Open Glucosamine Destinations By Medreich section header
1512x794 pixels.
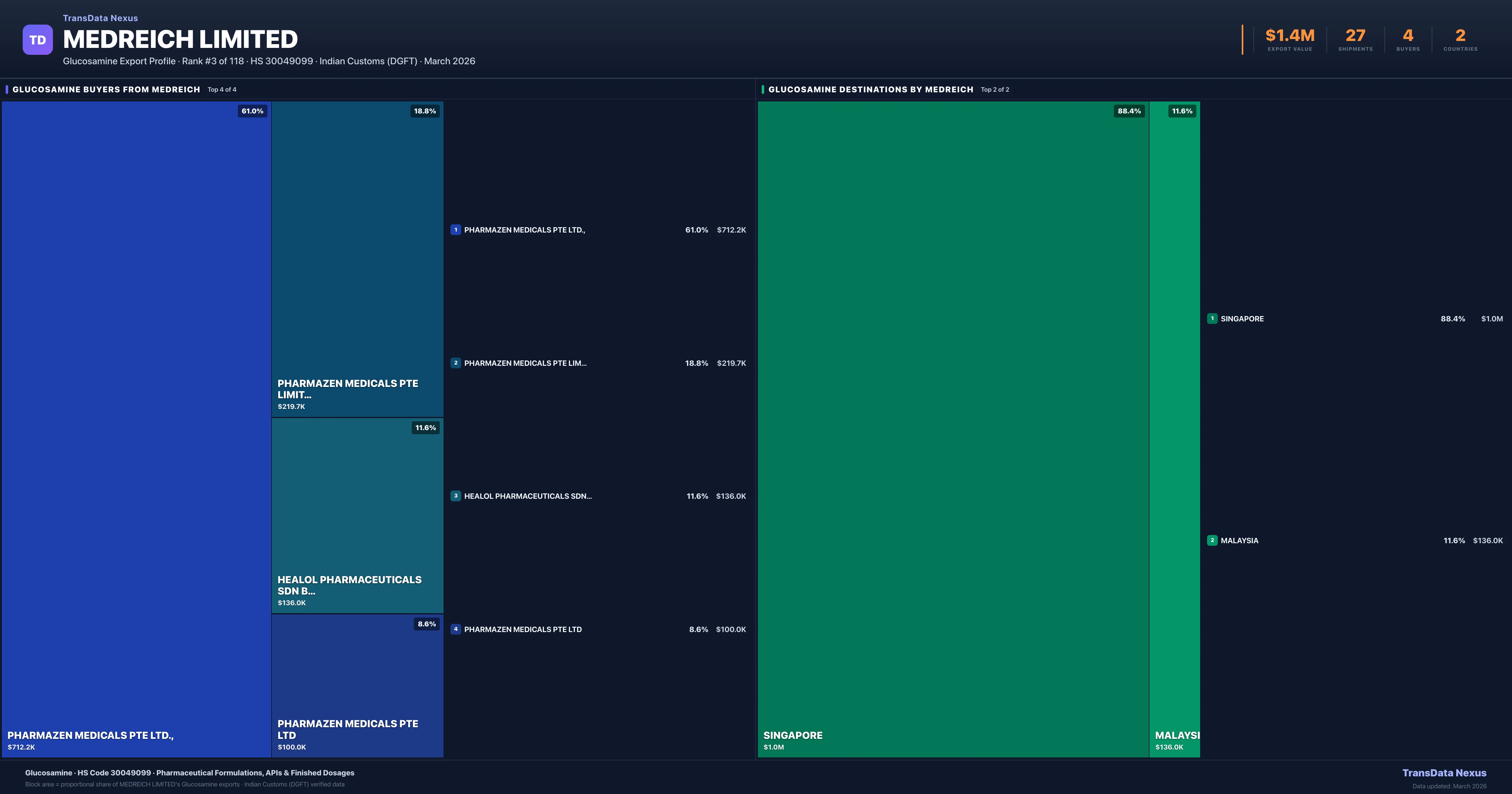[870, 89]
